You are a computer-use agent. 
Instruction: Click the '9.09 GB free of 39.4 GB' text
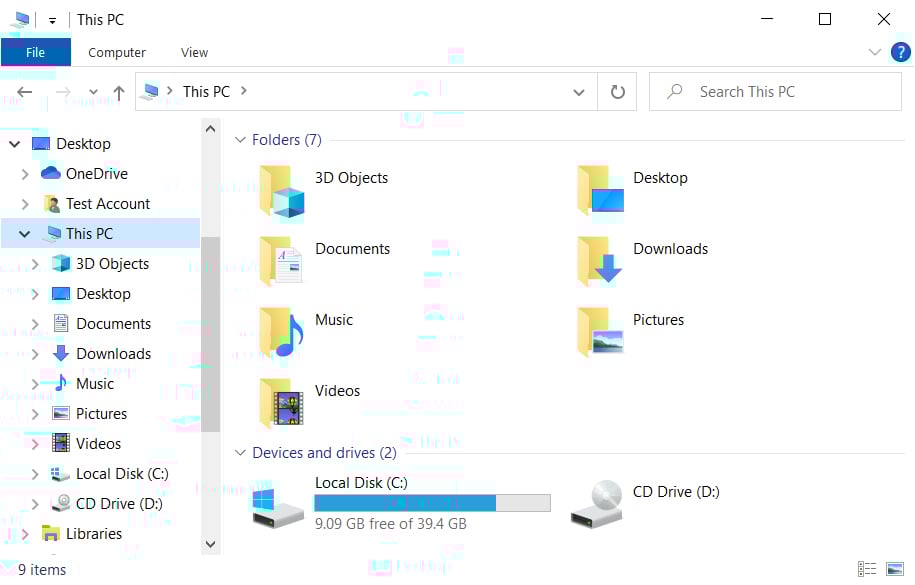click(x=390, y=524)
